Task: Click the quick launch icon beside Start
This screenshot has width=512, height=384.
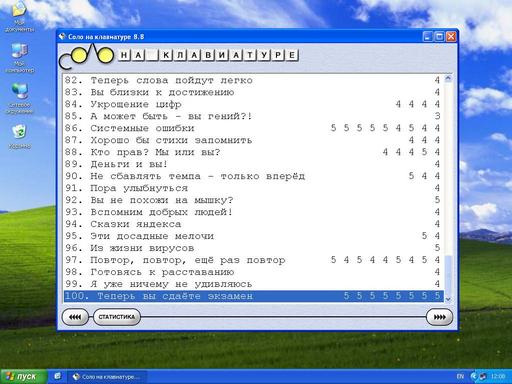Action: coord(57,376)
